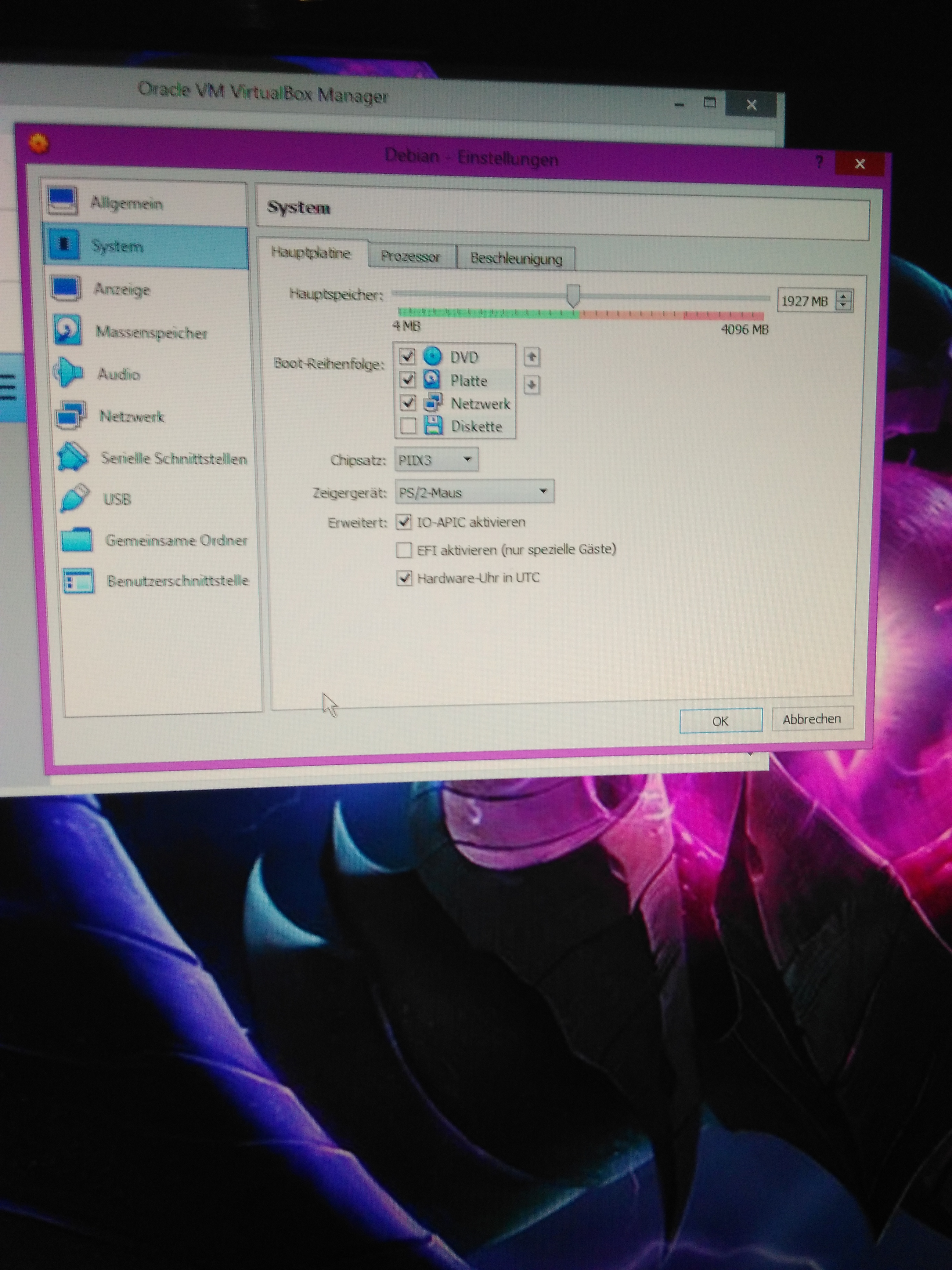952x1270 pixels.
Task: Open the Chipsatz PIIX3 dropdown
Action: pyautogui.click(x=436, y=460)
